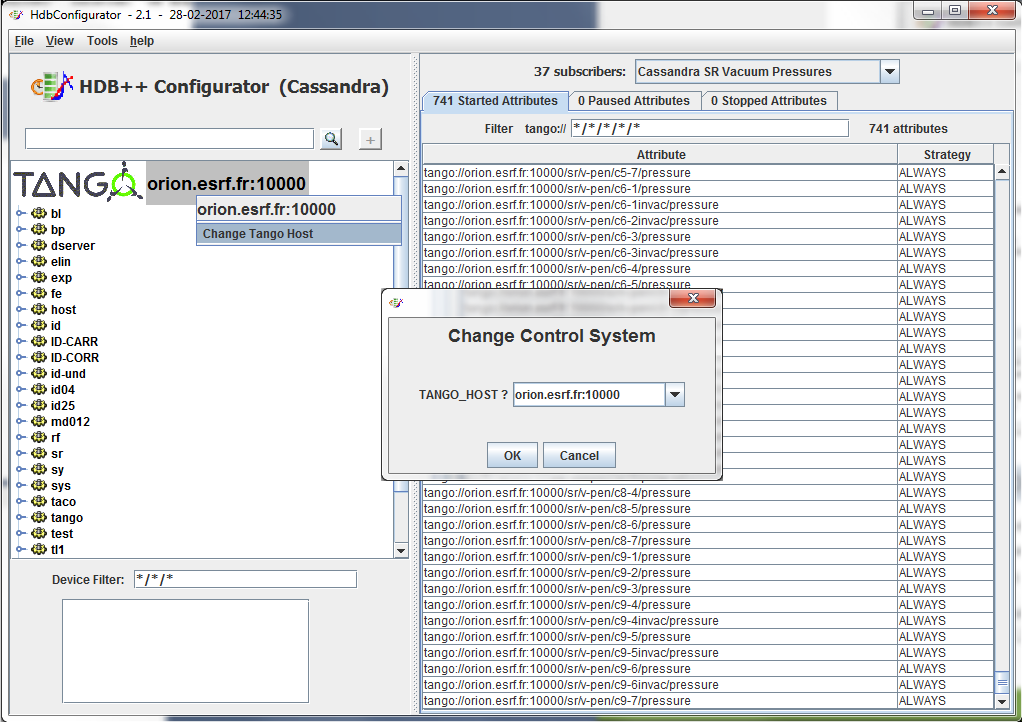
Task: Expand the 'bl' tree node
Action: tap(19, 214)
